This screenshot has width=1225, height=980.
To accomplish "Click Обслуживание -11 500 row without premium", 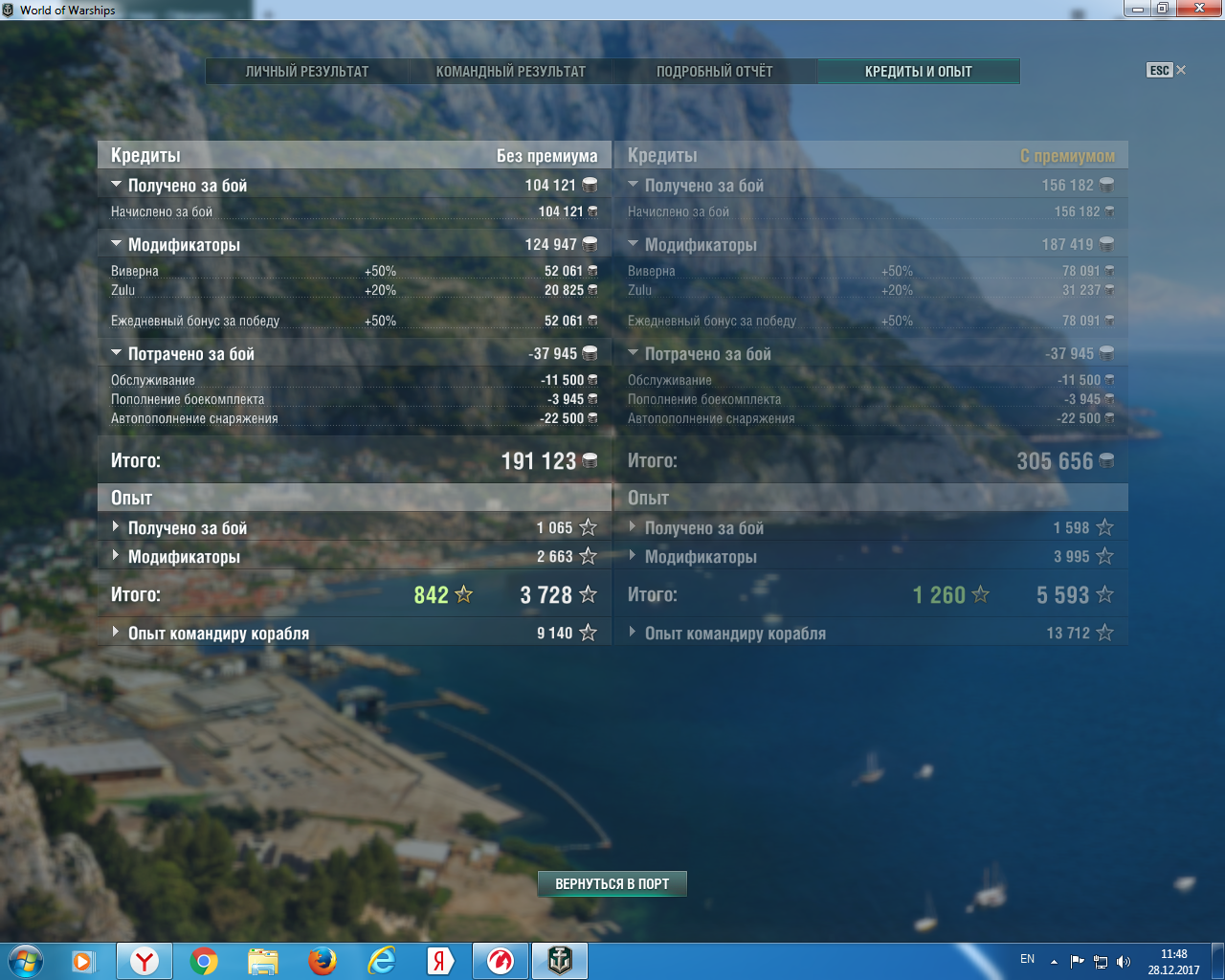I will coord(354,380).
